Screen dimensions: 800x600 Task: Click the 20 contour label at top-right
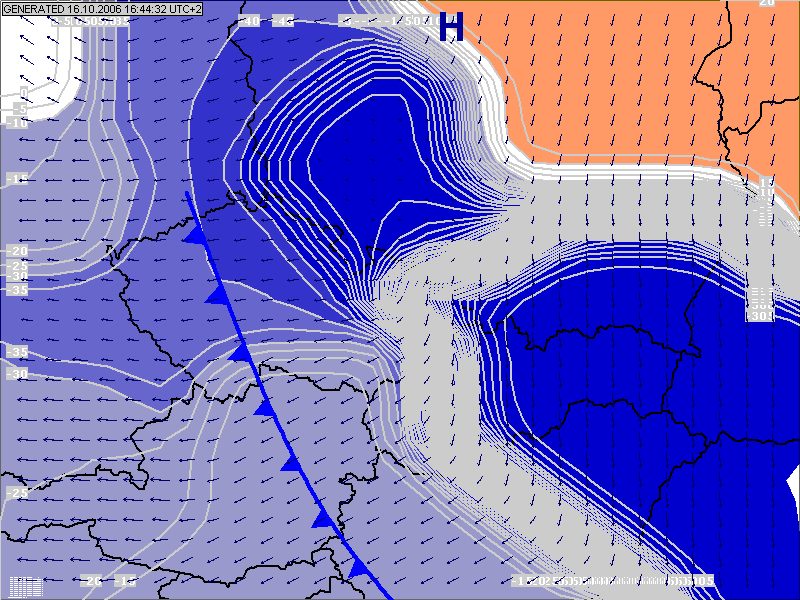coord(767,4)
